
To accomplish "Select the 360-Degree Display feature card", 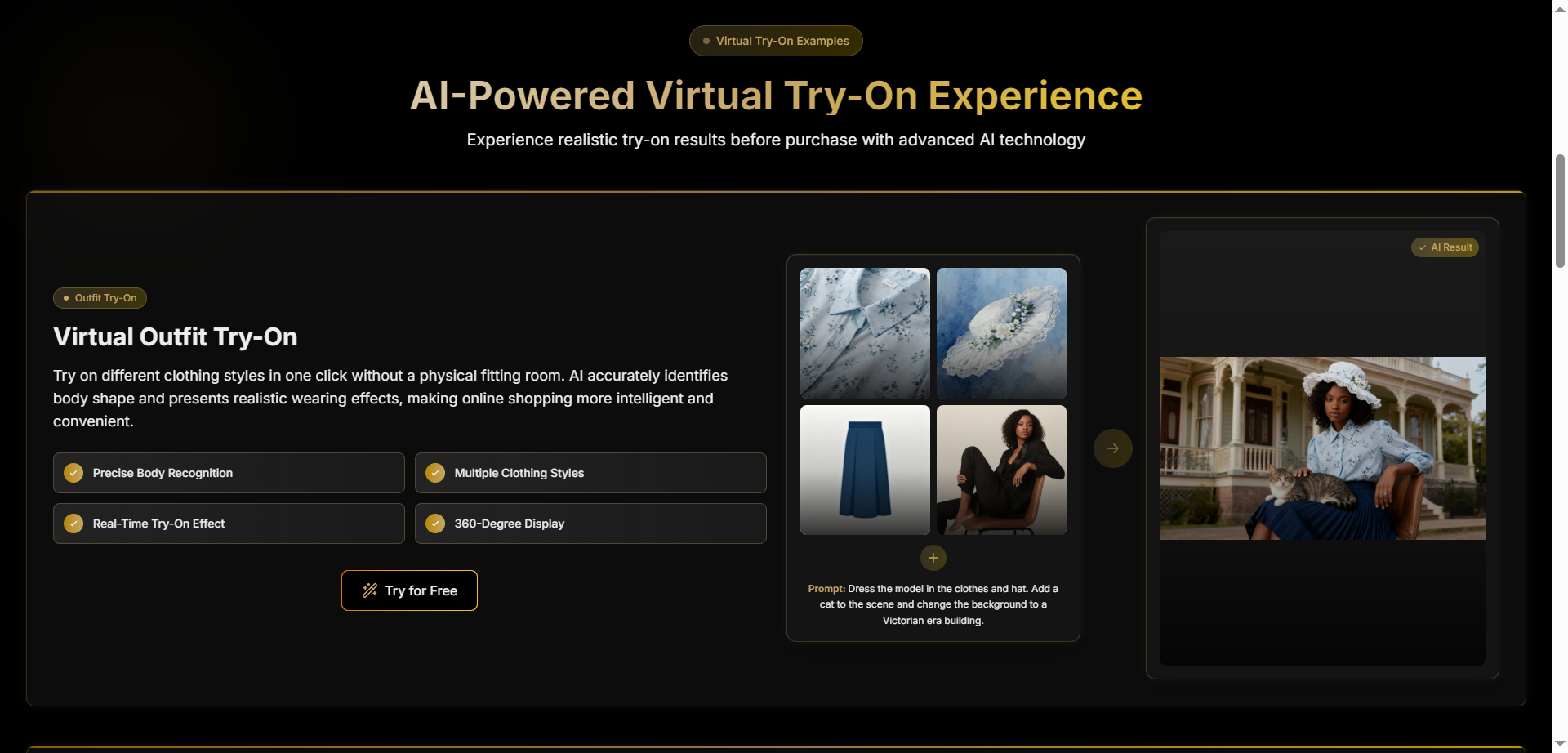I will coord(590,524).
